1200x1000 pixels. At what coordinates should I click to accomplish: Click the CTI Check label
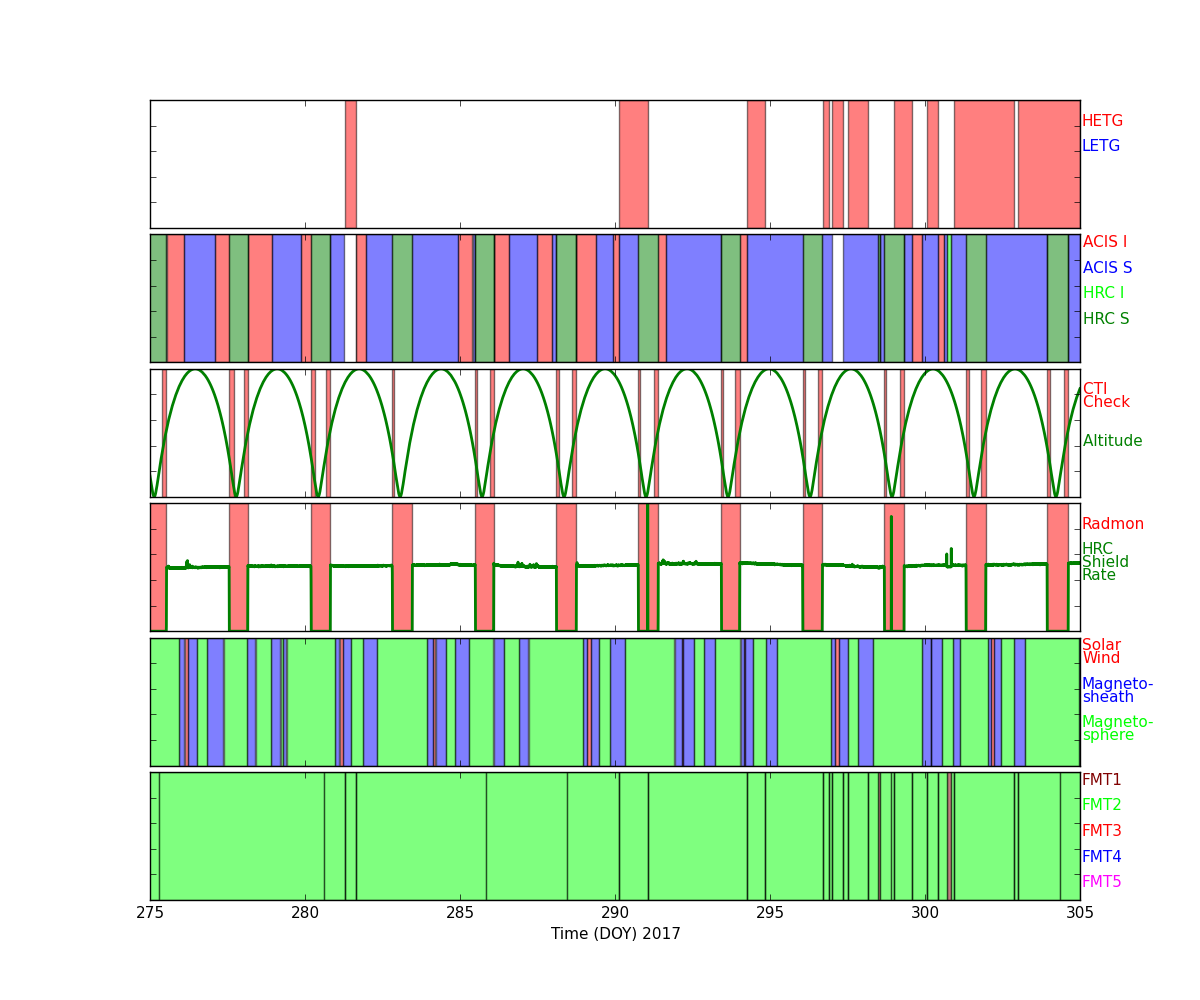tap(1105, 396)
